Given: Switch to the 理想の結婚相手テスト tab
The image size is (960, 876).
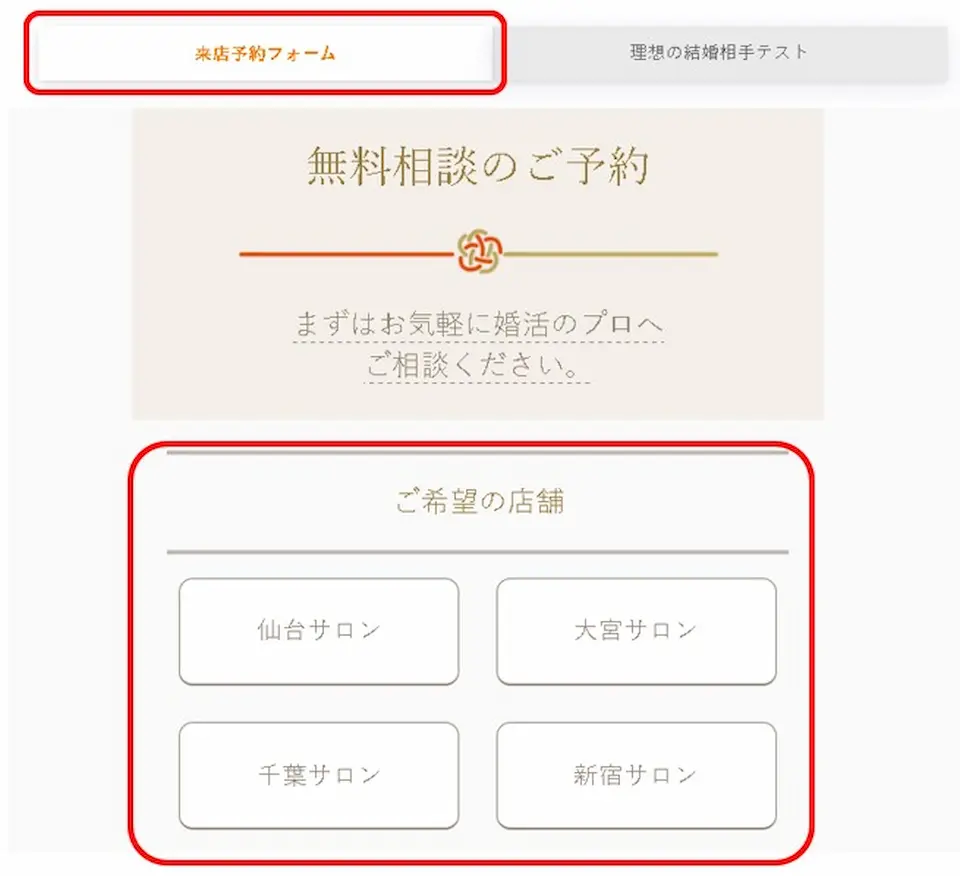Looking at the screenshot, I should pos(720,53).
